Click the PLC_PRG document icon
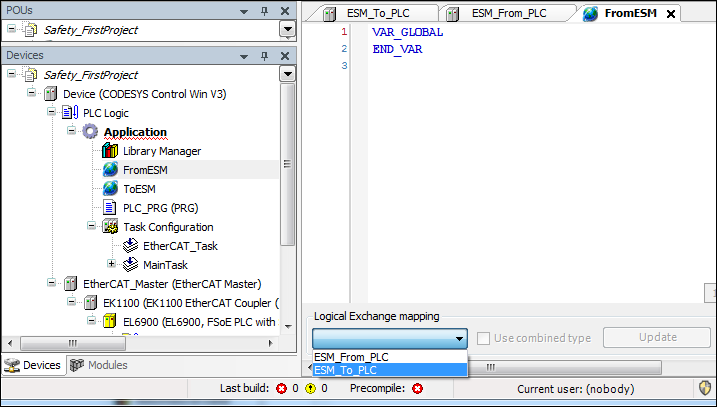 (109, 208)
